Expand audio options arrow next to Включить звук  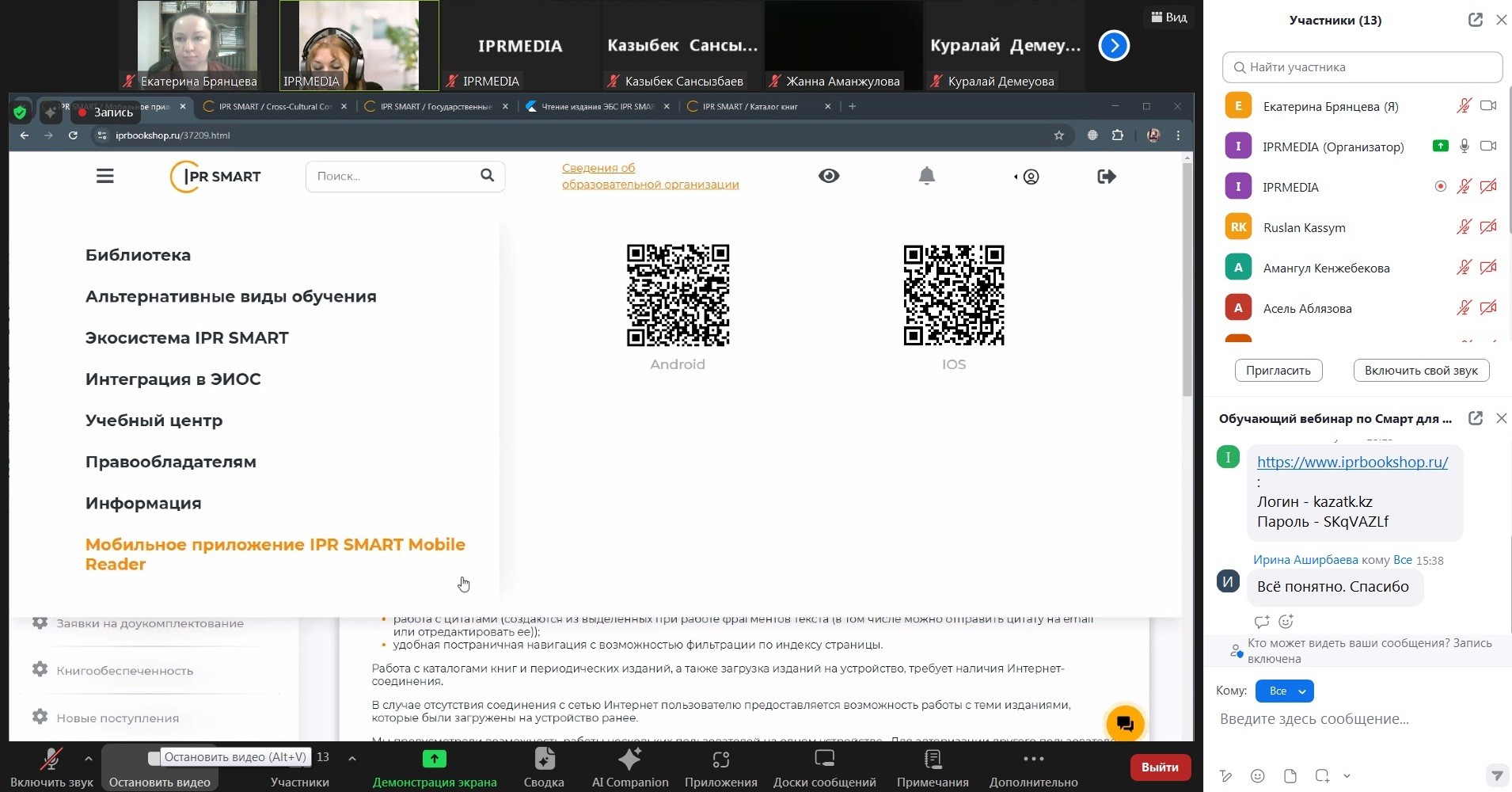(88, 759)
